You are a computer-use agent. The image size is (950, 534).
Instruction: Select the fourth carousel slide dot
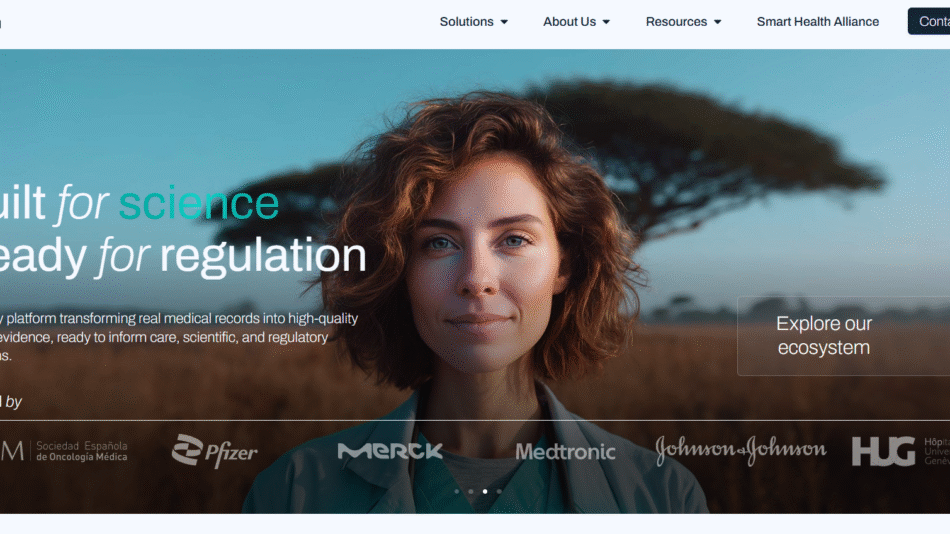point(499,492)
